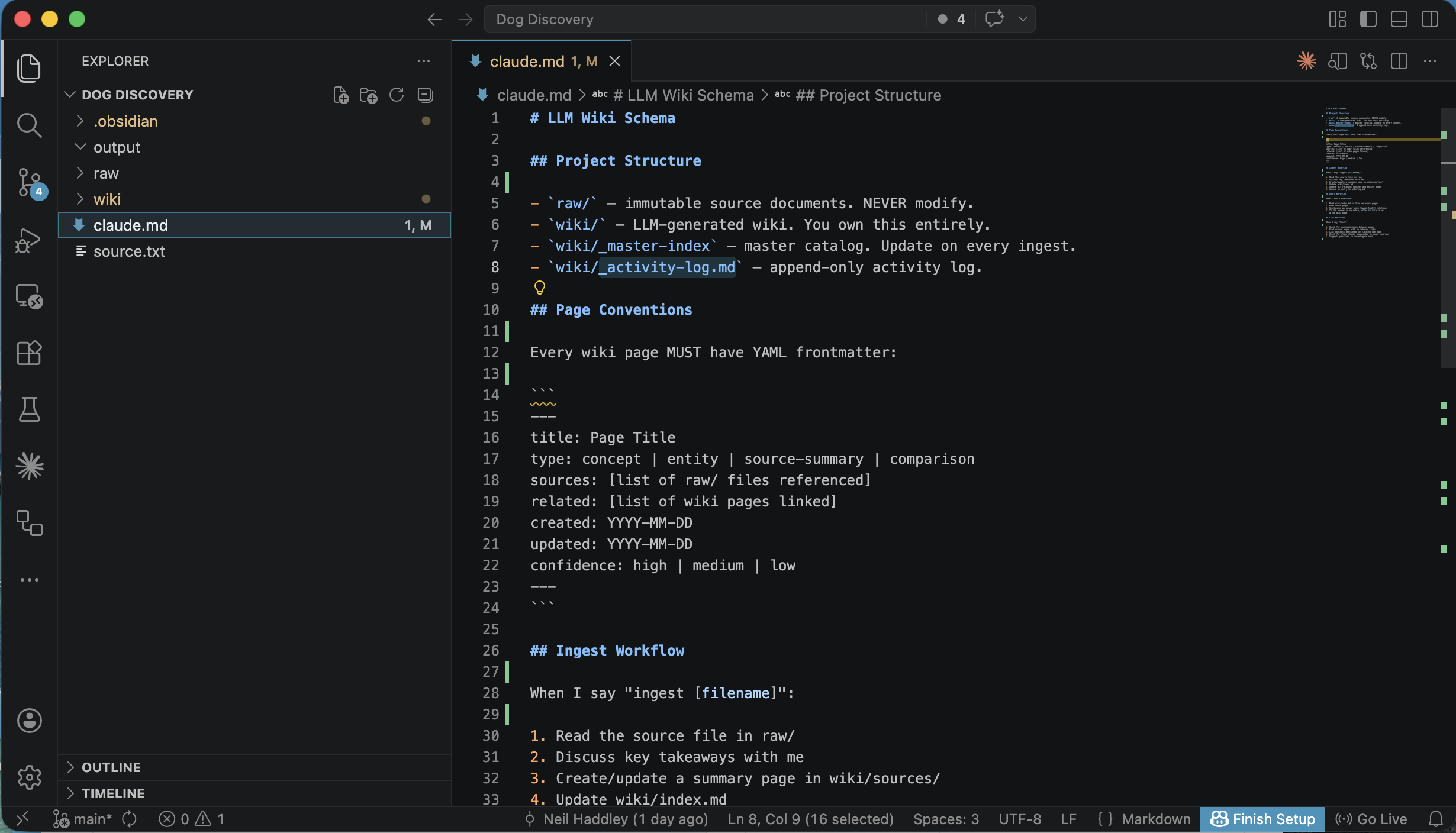
Task: Open notifications bell in status bar
Action: pyautogui.click(x=1435, y=819)
